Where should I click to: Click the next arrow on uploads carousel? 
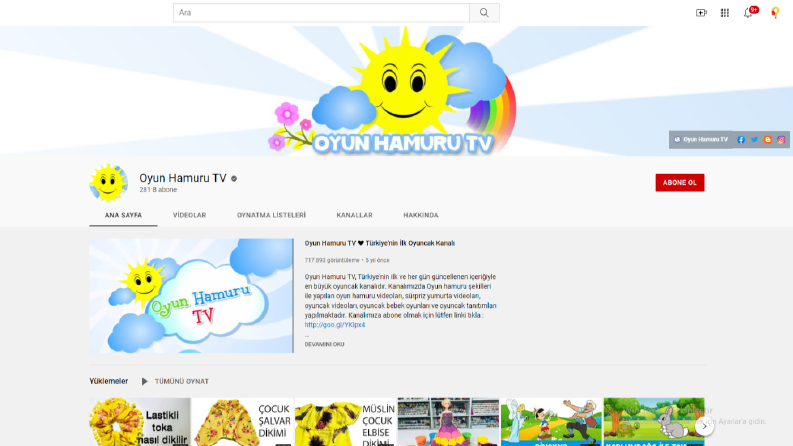704,426
